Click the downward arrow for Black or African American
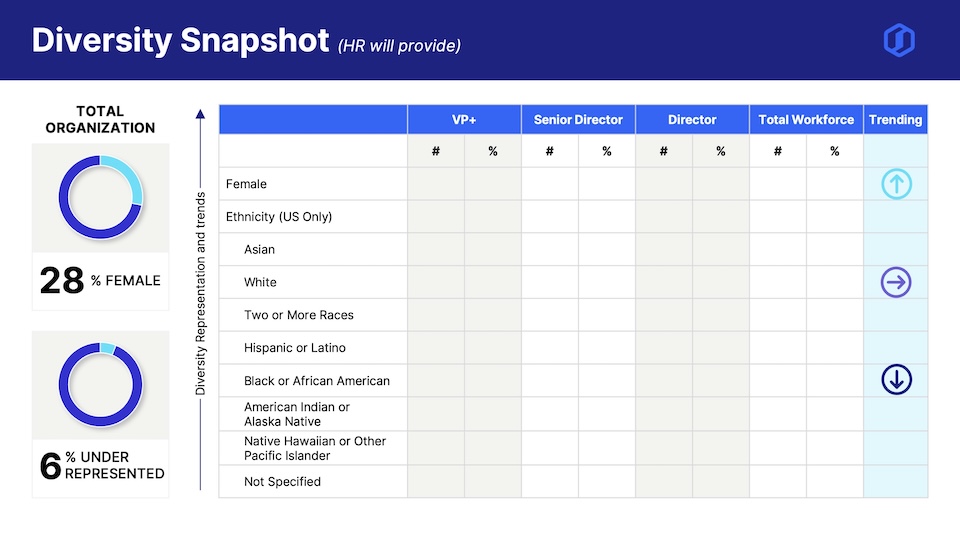The image size is (960, 540). point(896,380)
